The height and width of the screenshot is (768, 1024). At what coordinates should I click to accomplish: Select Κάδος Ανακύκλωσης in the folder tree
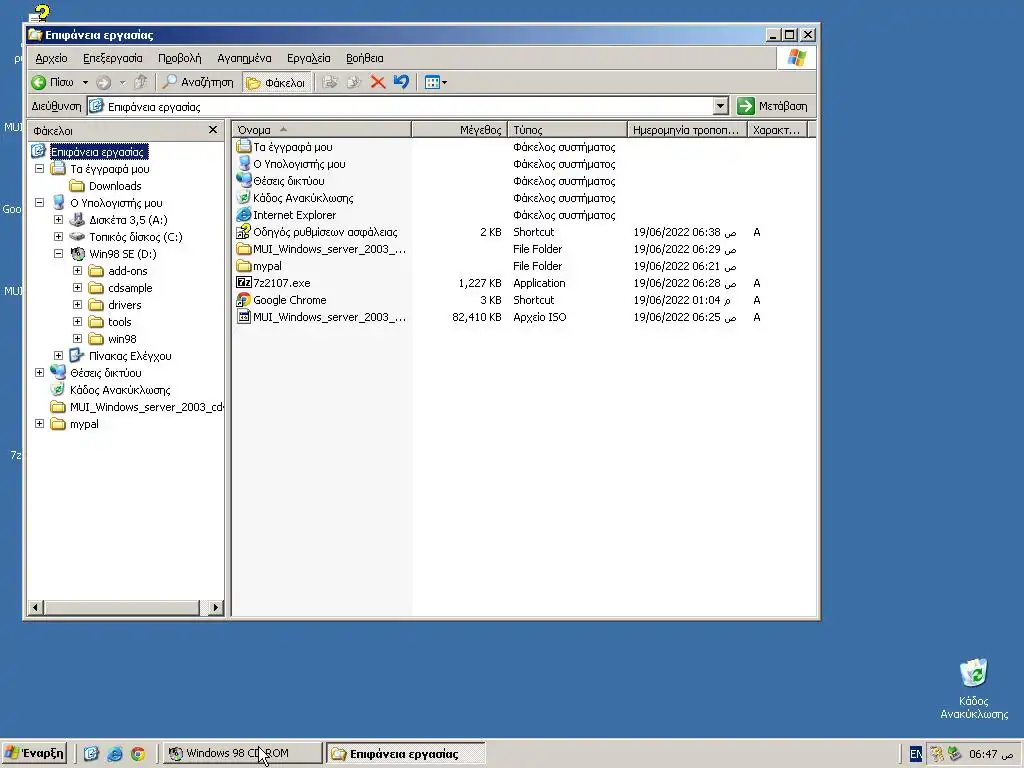(x=111, y=390)
